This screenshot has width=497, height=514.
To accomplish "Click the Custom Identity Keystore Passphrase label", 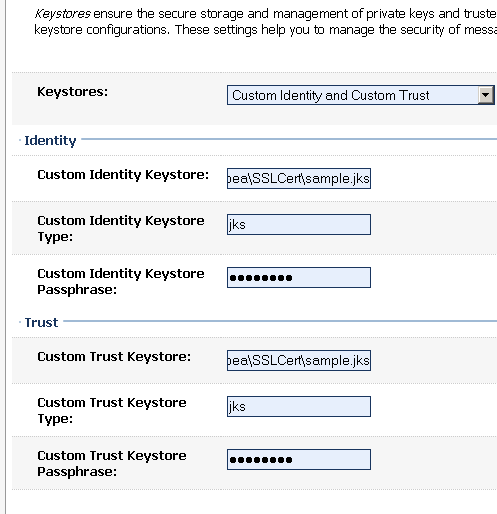I will pyautogui.click(x=121, y=282).
